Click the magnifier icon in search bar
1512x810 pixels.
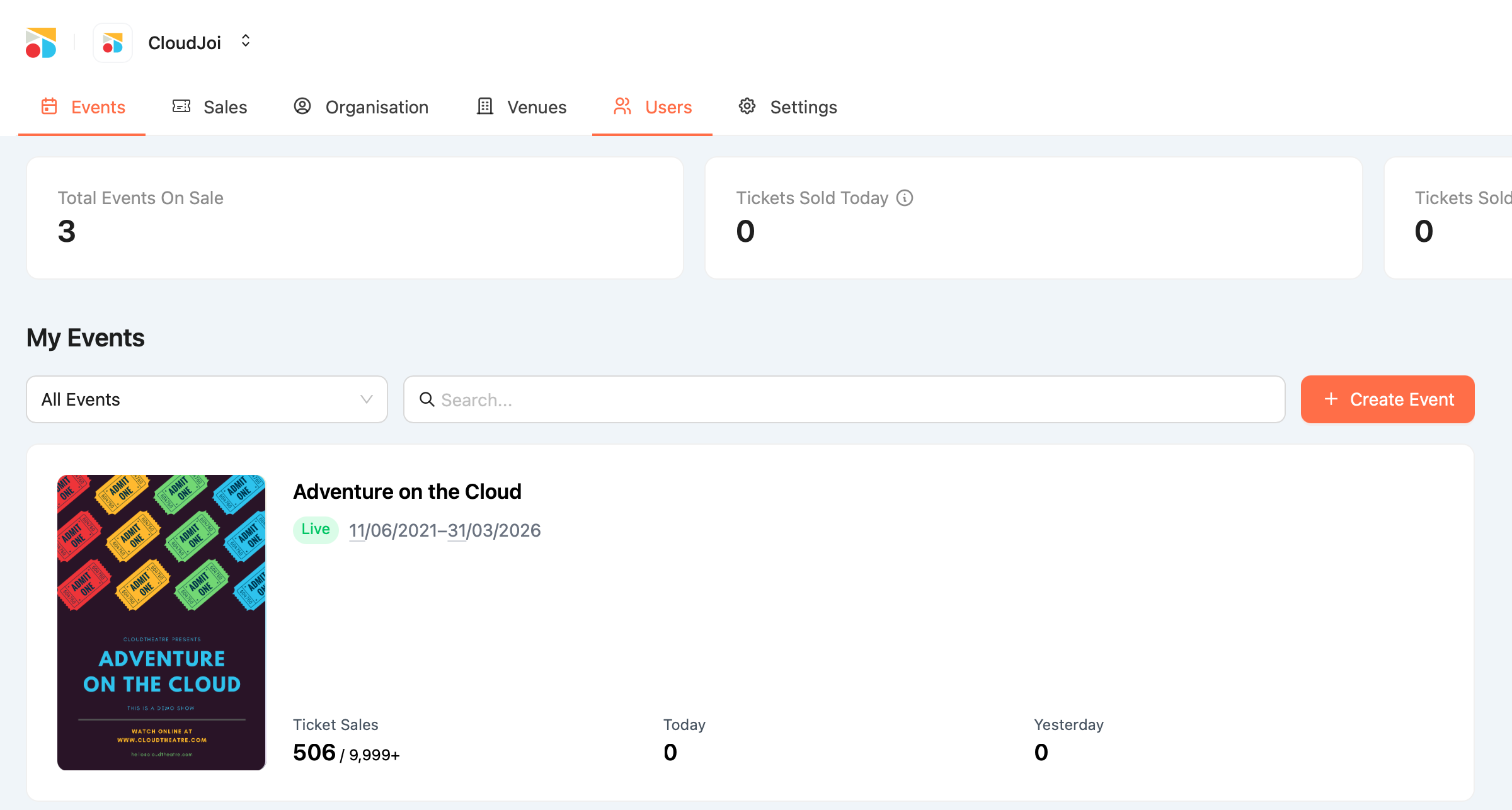click(x=427, y=399)
